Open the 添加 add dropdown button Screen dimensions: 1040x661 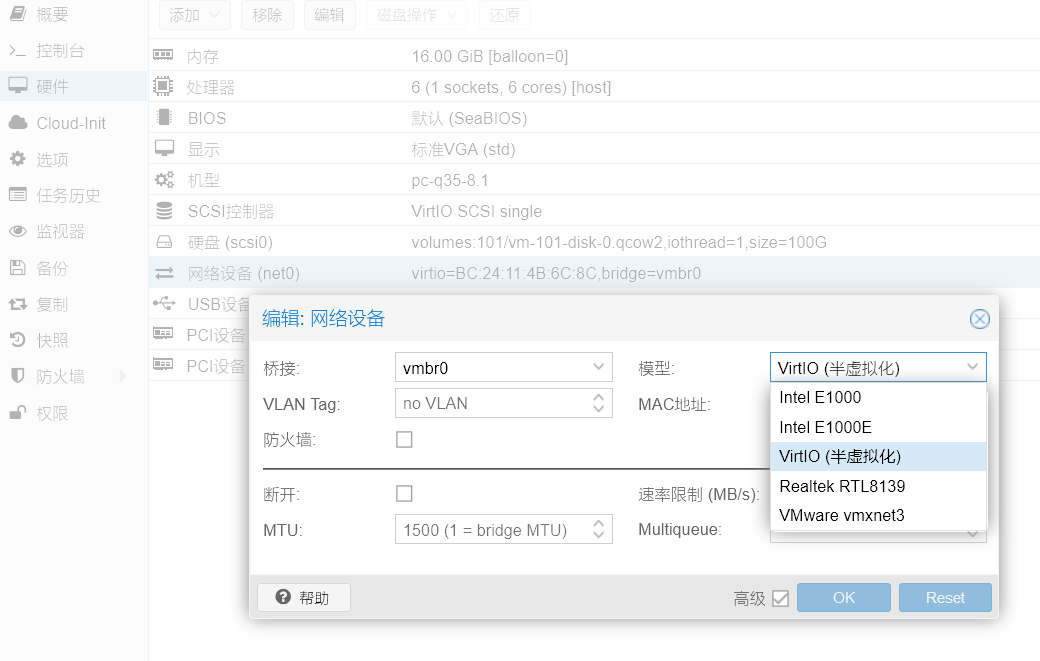point(194,15)
